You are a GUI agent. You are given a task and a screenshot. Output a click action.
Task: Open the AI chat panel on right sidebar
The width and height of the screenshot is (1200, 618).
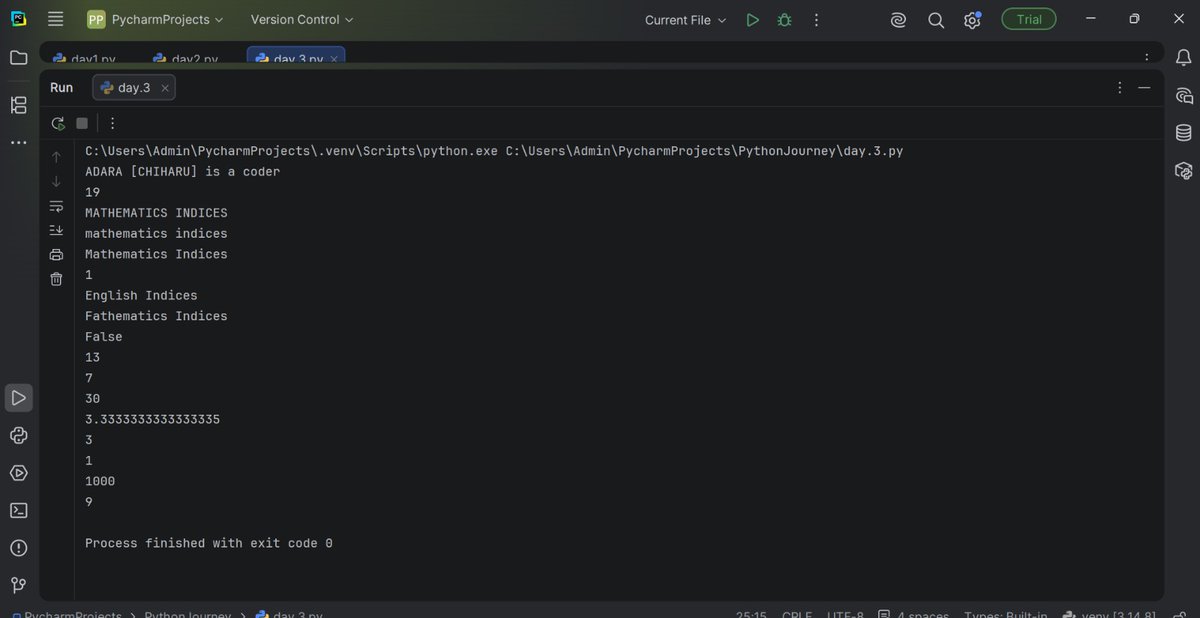point(1184,96)
